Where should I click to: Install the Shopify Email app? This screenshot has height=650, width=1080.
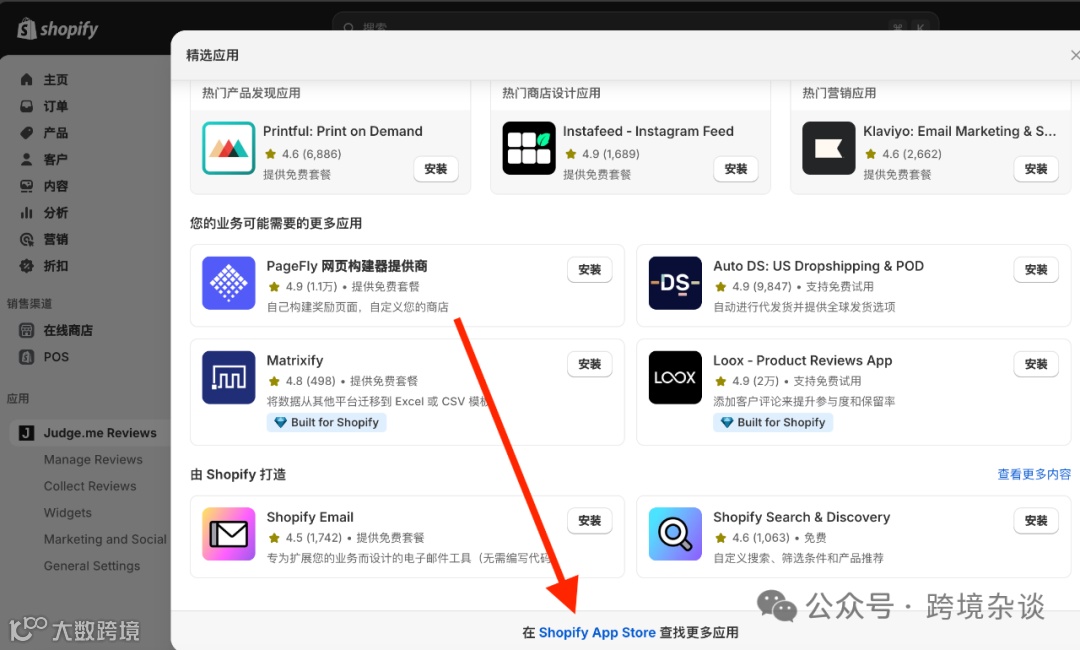click(x=590, y=521)
